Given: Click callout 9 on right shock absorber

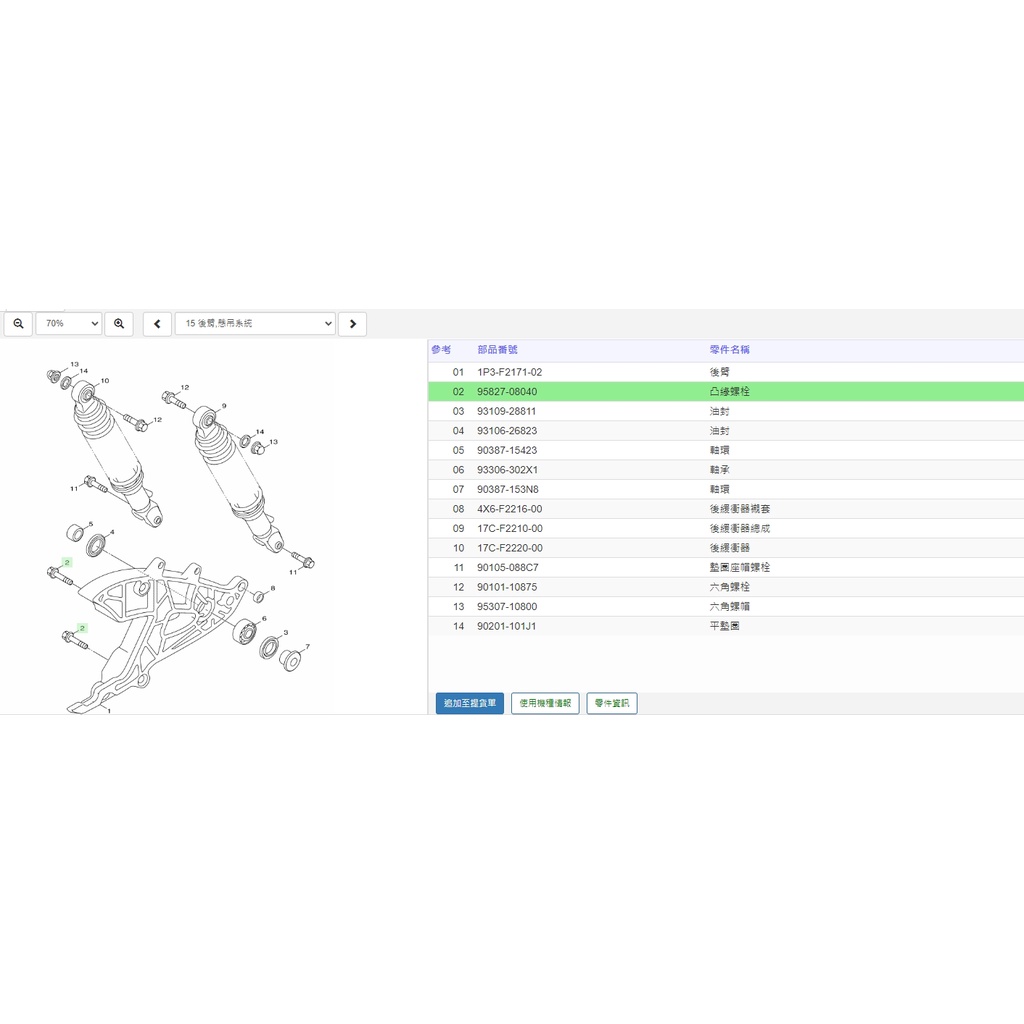Looking at the screenshot, I should click(224, 406).
